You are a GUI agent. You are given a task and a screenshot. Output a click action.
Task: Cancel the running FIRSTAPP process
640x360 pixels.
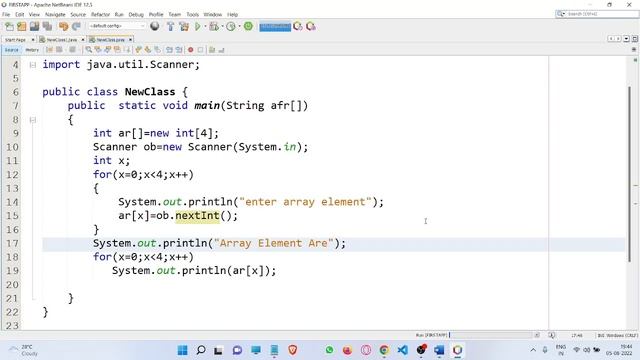click(537, 335)
